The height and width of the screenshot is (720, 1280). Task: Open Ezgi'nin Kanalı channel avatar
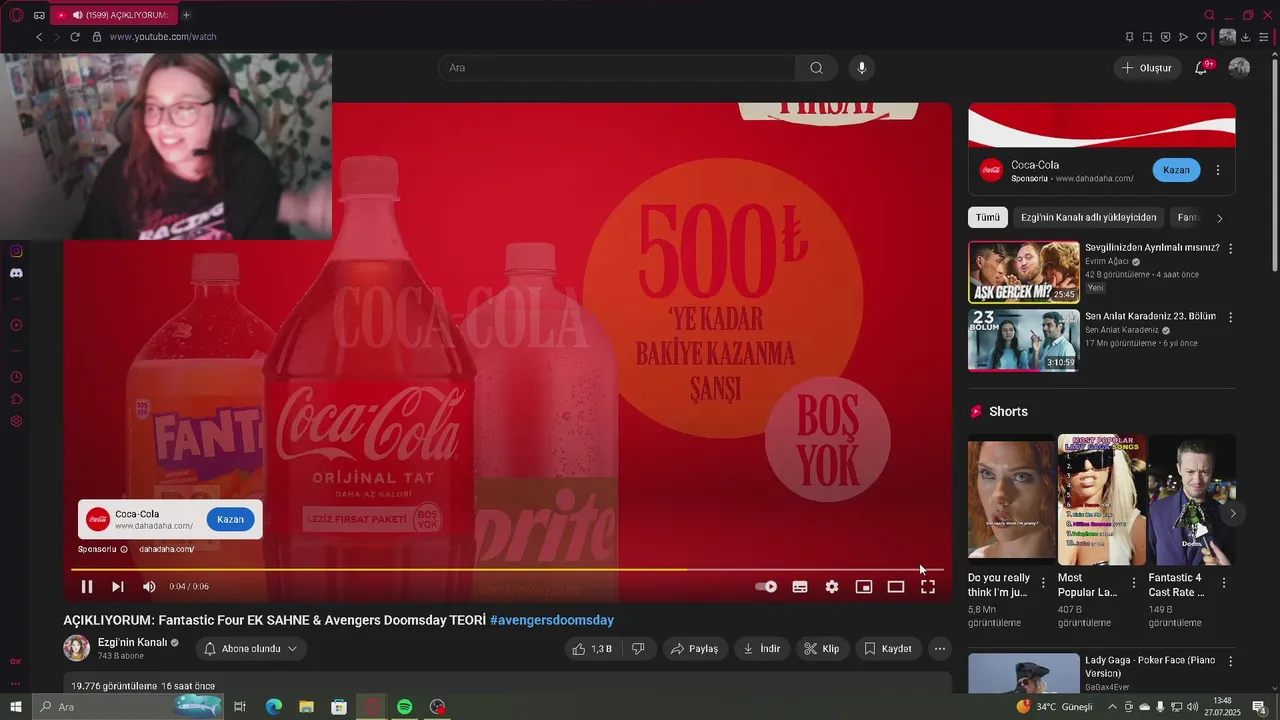click(x=77, y=648)
